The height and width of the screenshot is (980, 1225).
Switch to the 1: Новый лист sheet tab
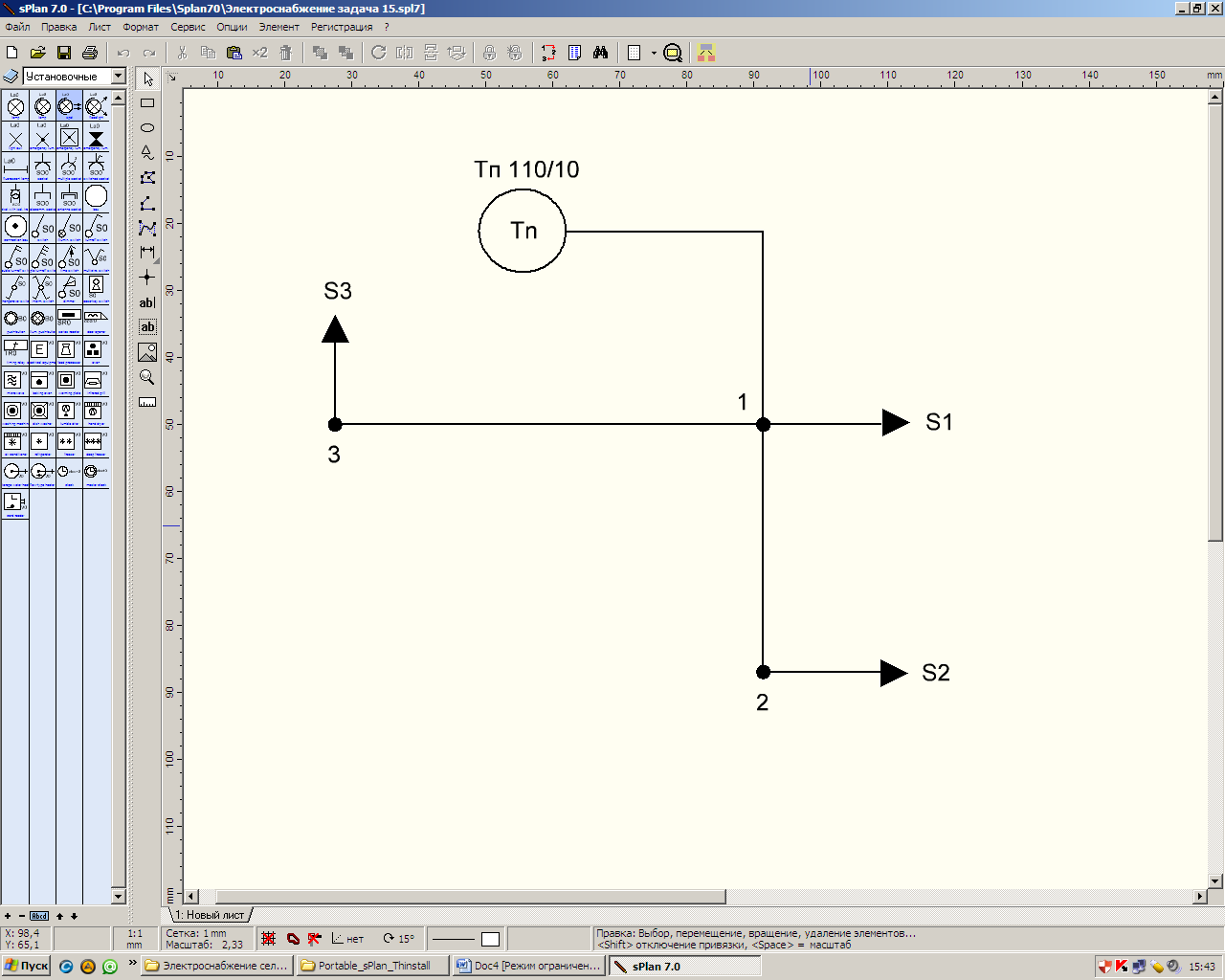(x=210, y=915)
